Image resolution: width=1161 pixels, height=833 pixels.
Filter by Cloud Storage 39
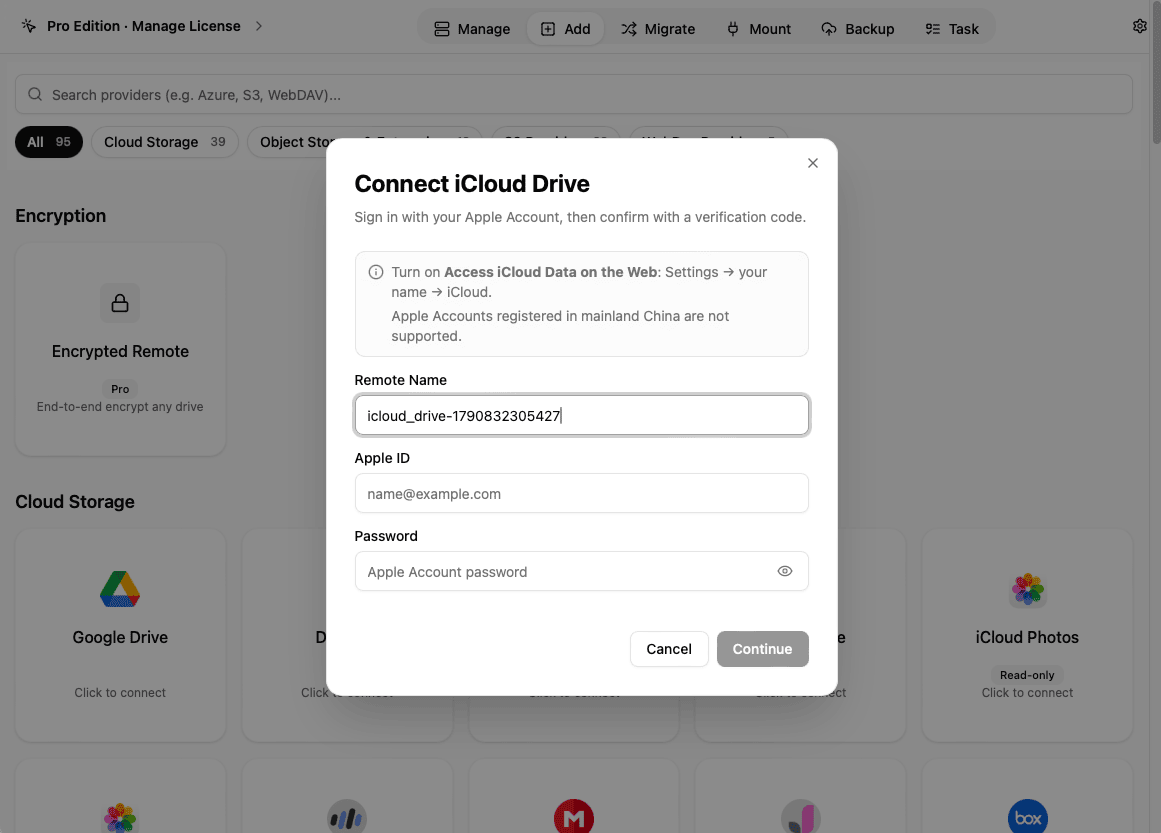point(164,142)
